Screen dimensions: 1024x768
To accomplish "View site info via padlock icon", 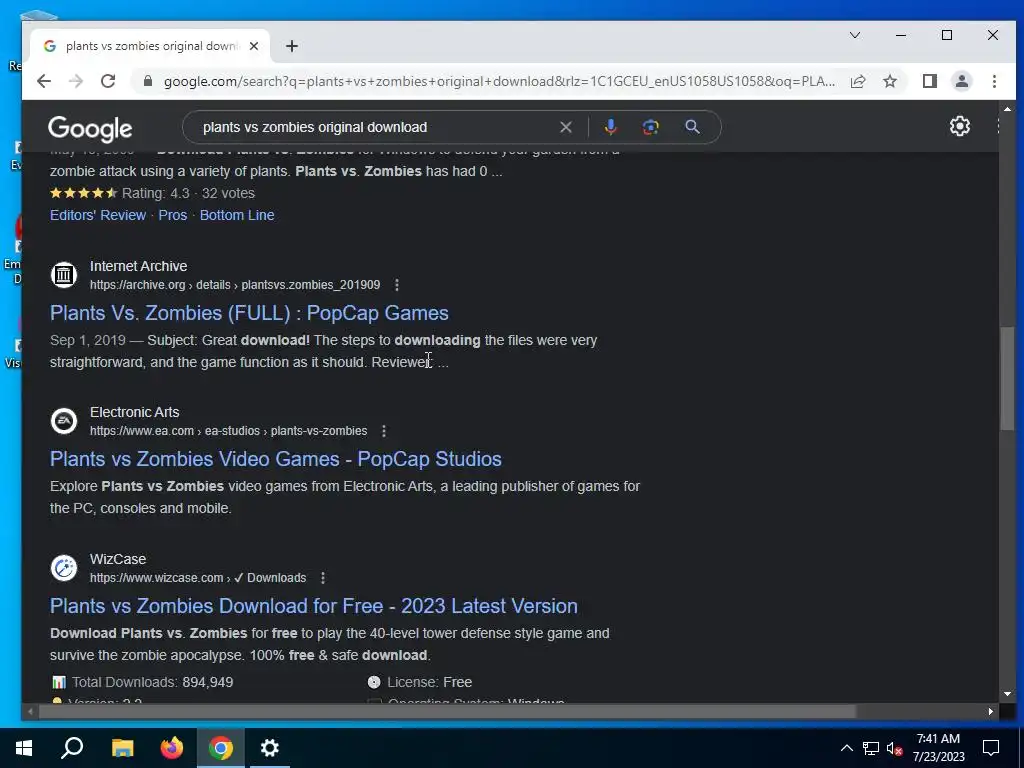I will click(148, 81).
